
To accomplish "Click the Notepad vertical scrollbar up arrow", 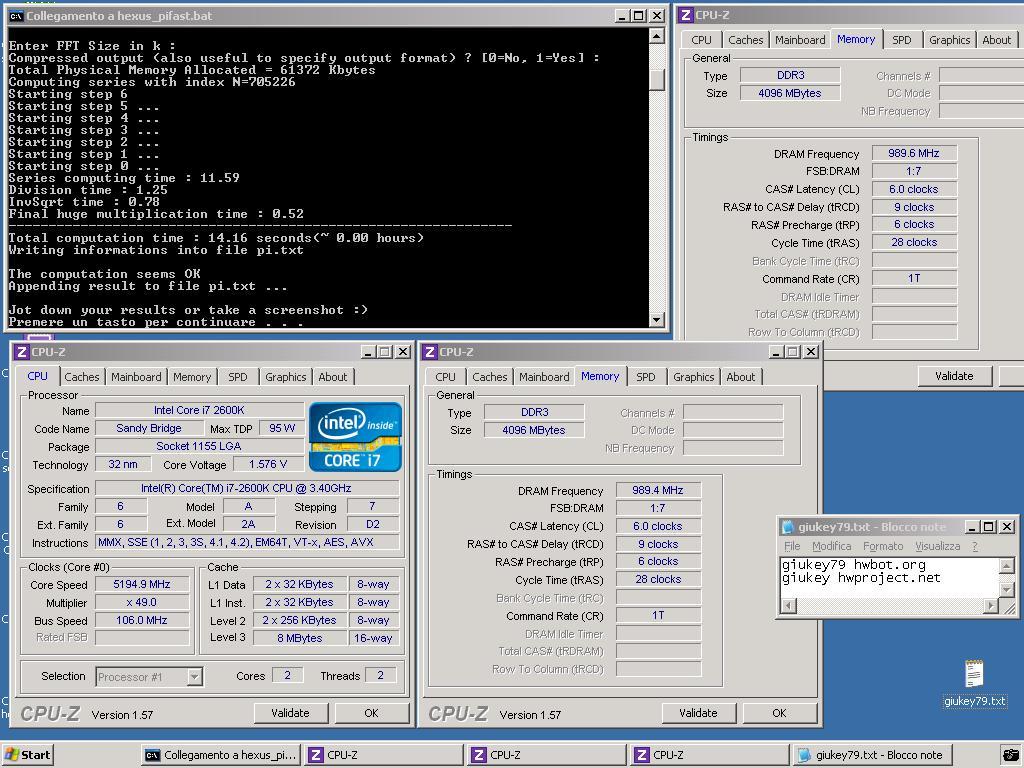I will tap(1007, 566).
